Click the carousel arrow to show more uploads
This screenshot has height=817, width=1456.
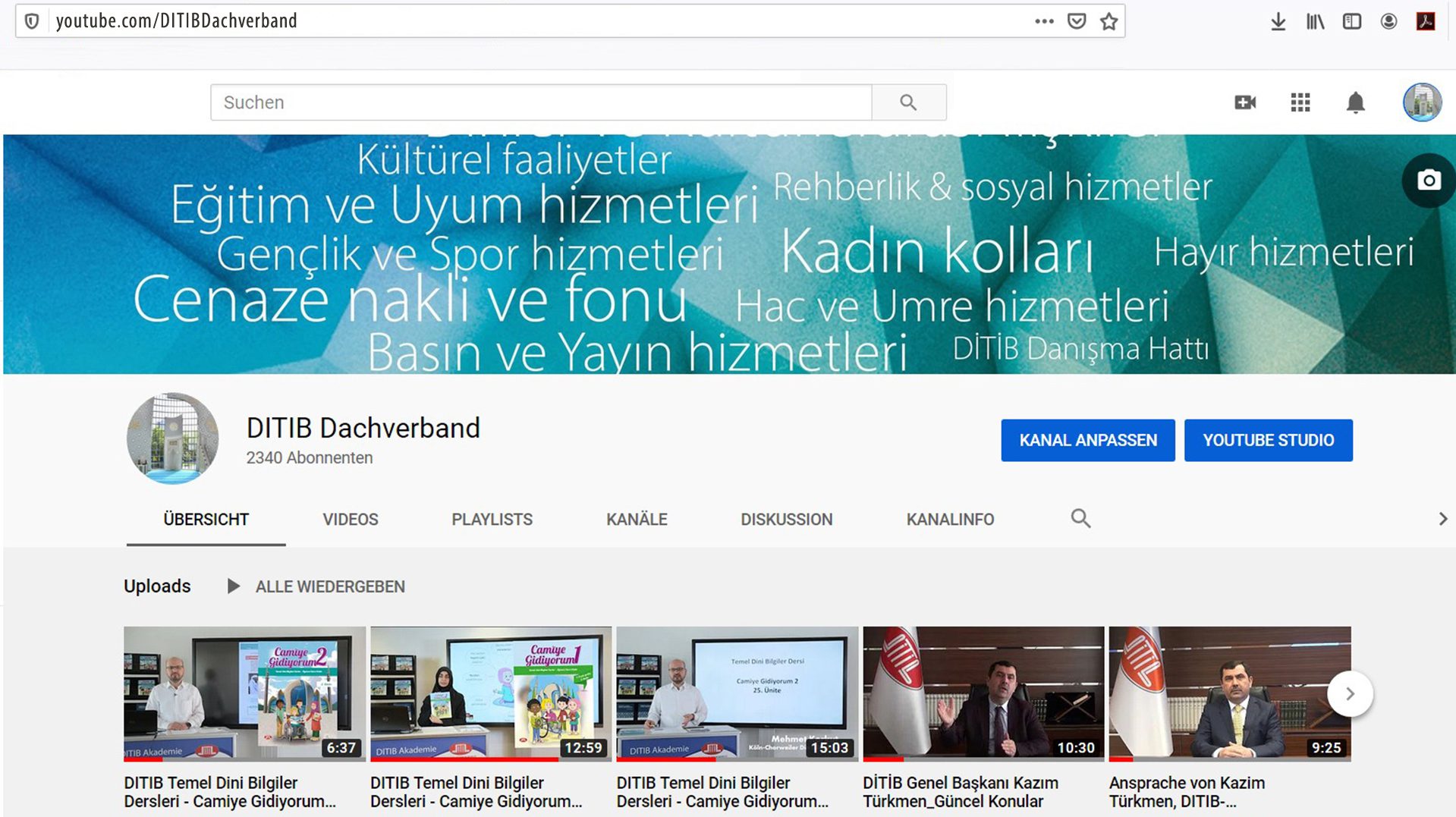[x=1350, y=693]
